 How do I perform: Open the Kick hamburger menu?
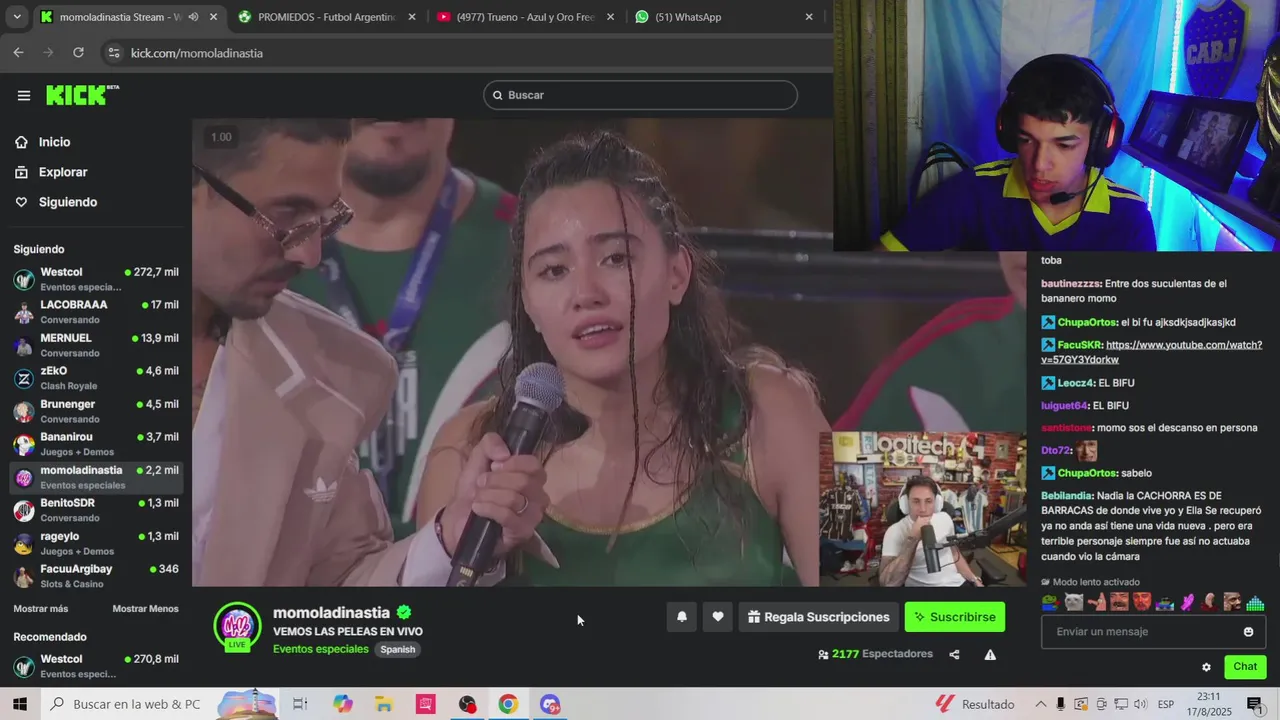coord(24,96)
